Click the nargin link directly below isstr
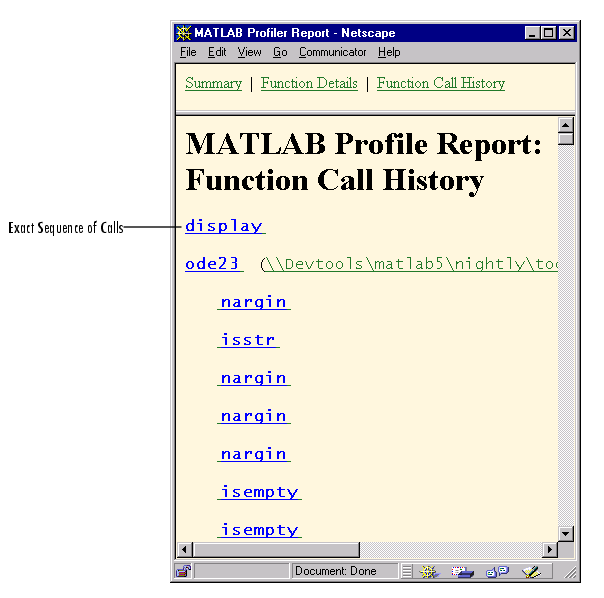 pos(254,378)
